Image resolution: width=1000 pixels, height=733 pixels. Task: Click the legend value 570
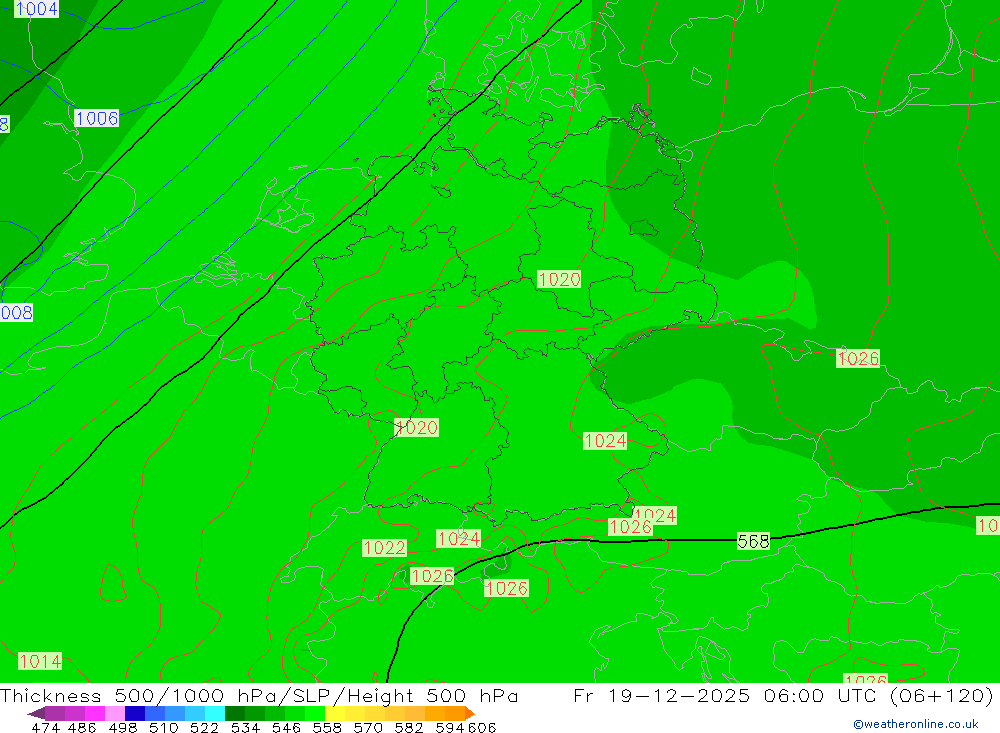(368, 727)
